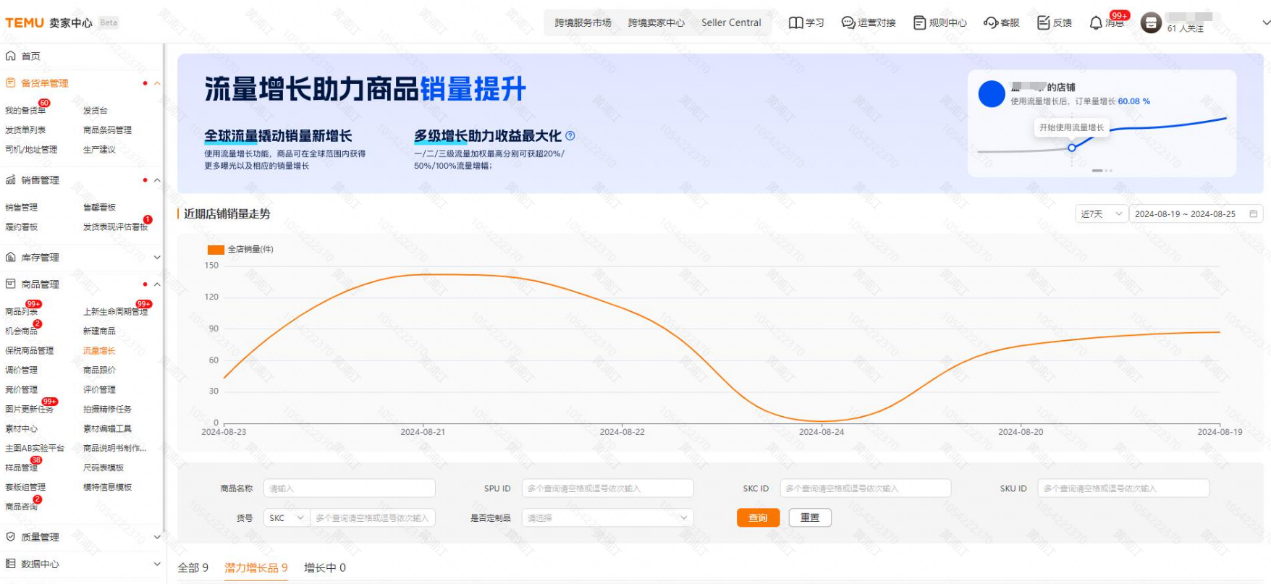
Task: Click the orange 查询 button
Action: pyautogui.click(x=757, y=518)
